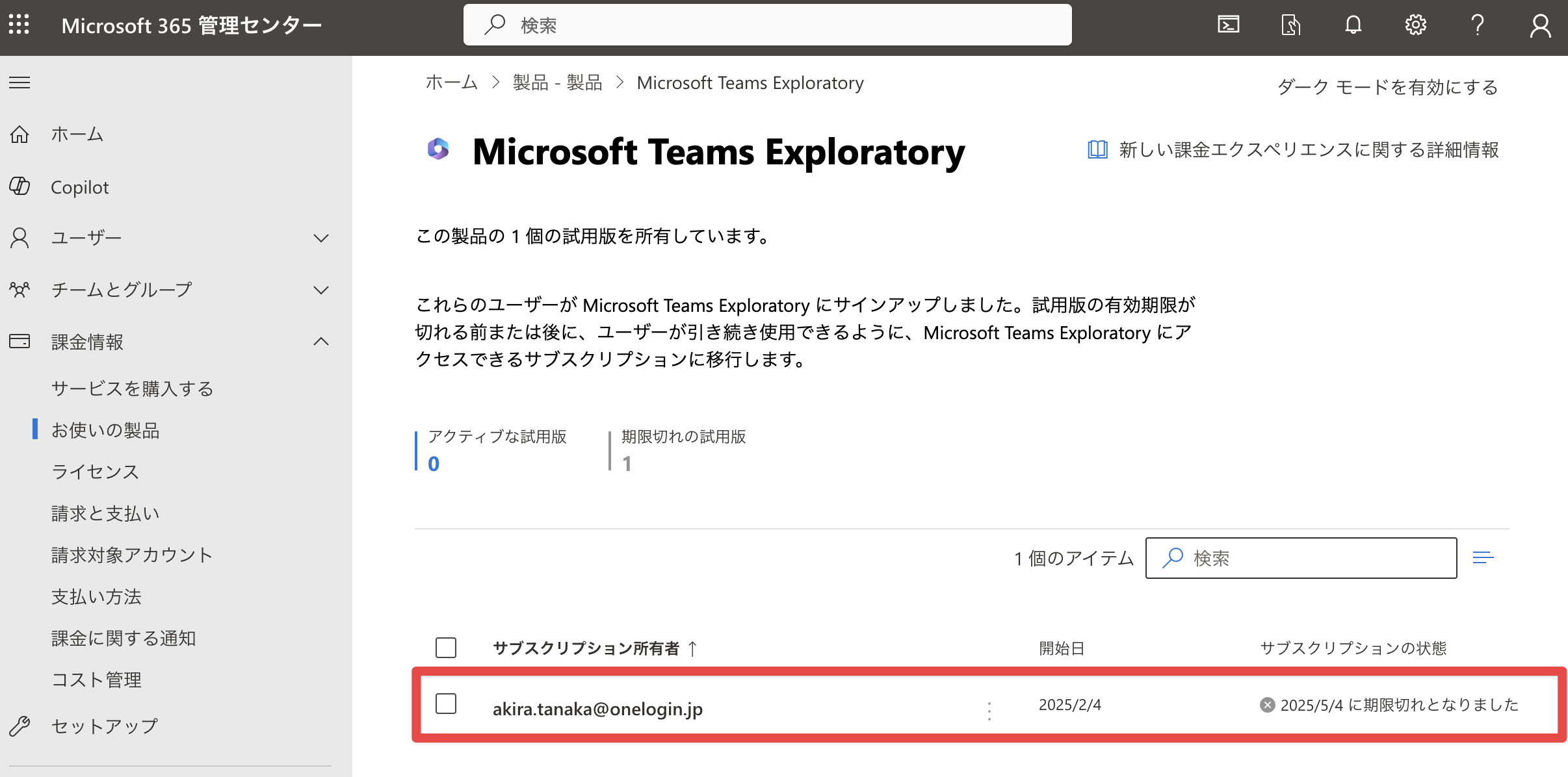Click the wrench icon beside セットアップ
This screenshot has width=1568, height=777.
20,726
